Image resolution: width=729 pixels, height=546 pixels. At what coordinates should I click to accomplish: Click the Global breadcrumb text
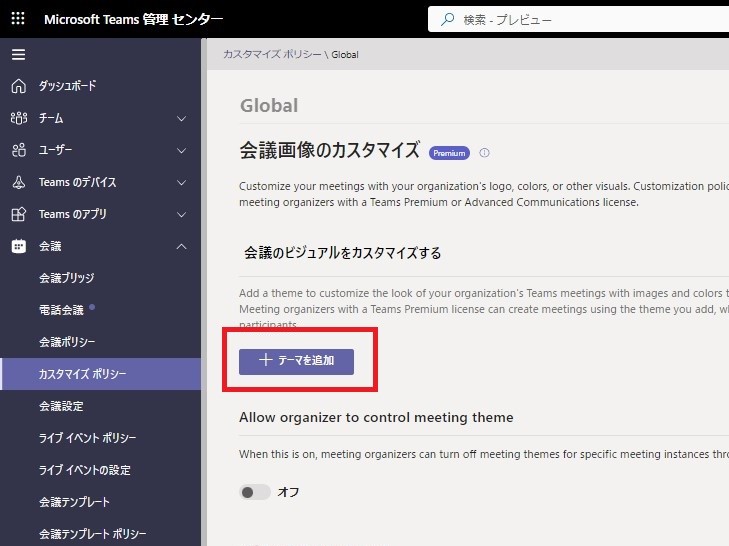coord(345,55)
